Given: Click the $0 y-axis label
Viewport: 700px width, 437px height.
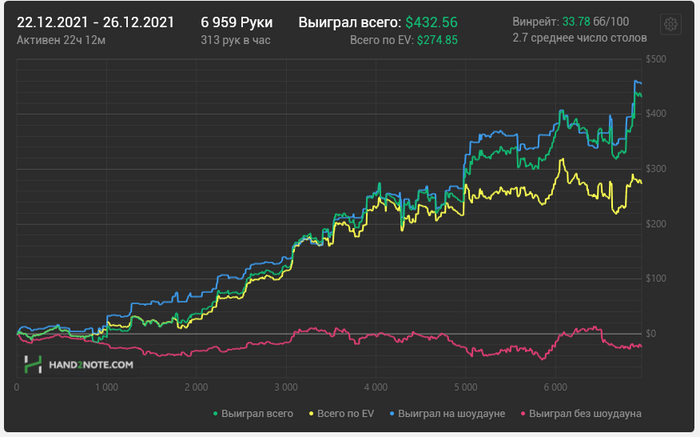Looking at the screenshot, I should pos(650,333).
